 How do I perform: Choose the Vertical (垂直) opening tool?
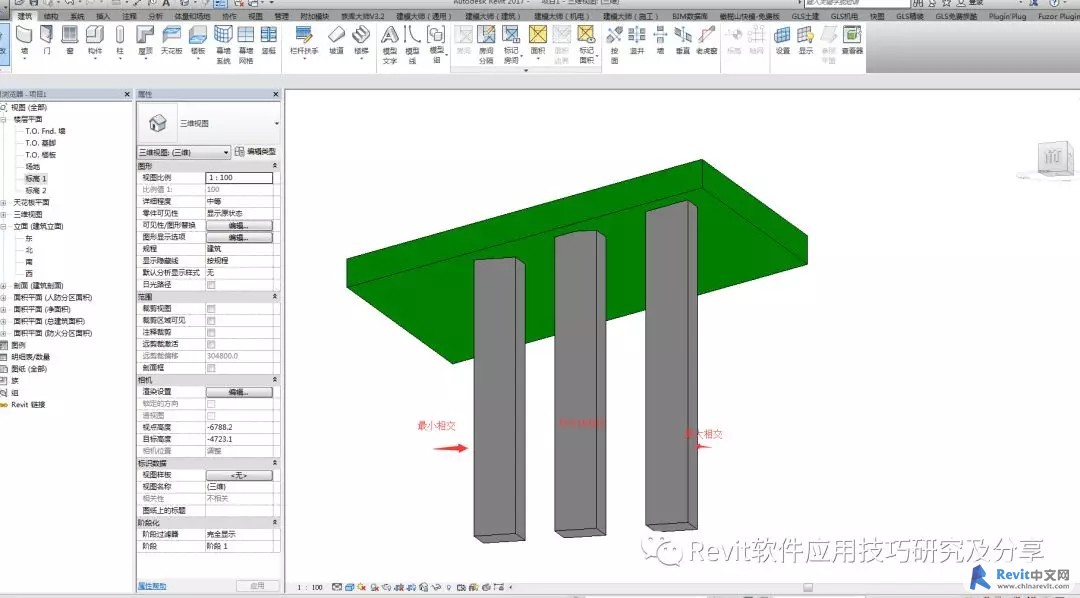click(x=683, y=39)
